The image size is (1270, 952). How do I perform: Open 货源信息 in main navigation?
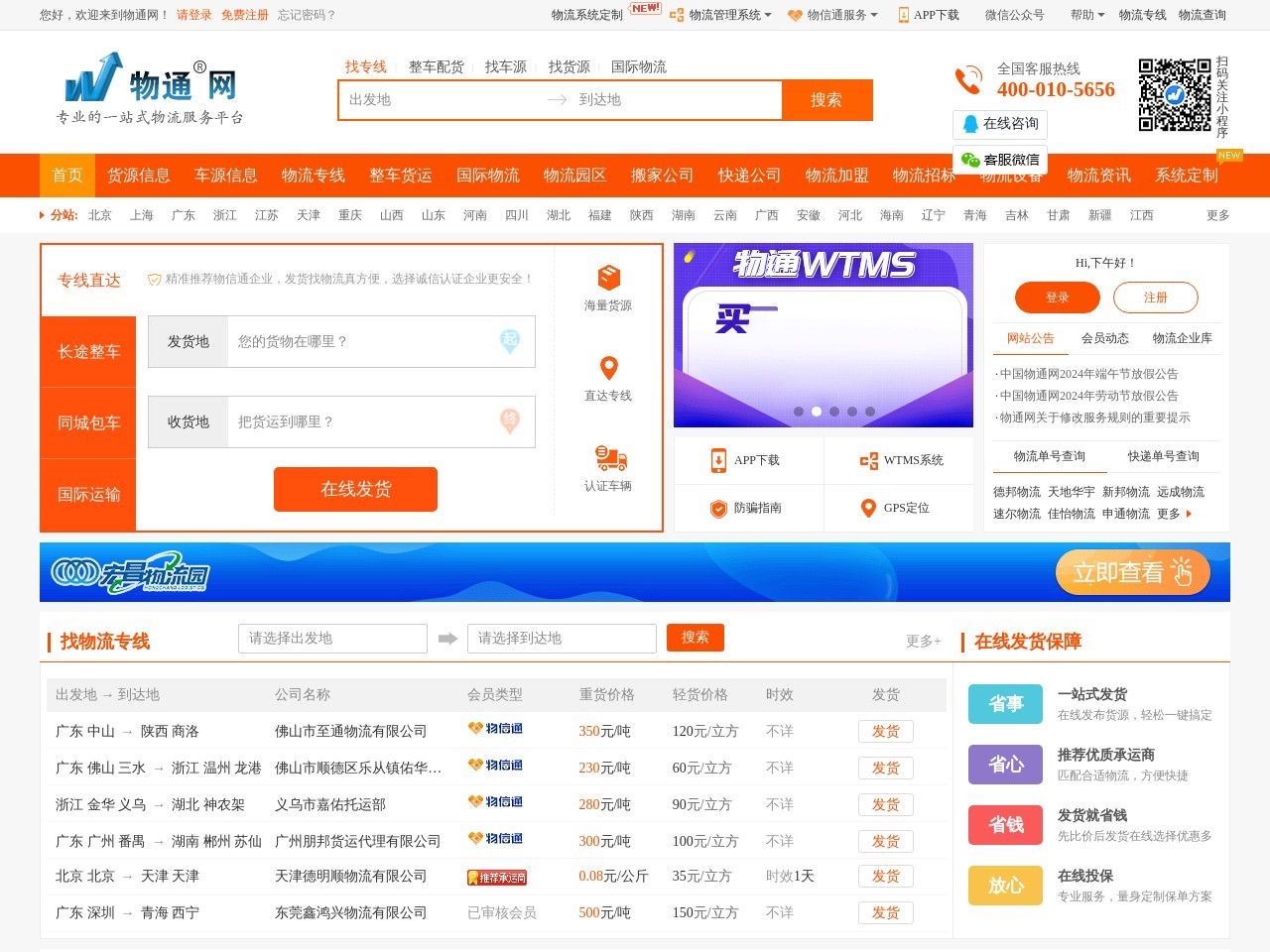click(x=139, y=176)
